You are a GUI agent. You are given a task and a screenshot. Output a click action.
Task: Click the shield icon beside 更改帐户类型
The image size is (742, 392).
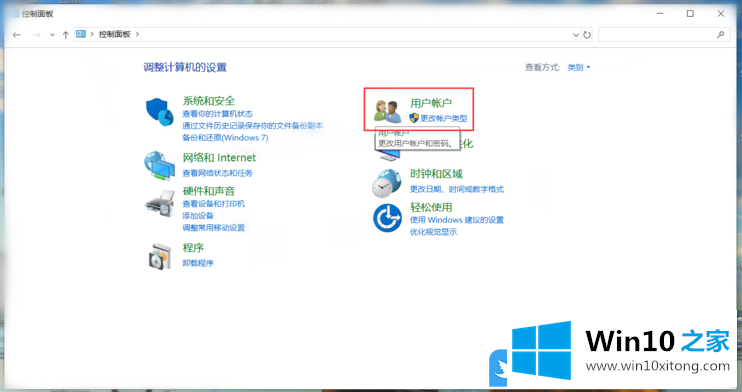[x=414, y=118]
